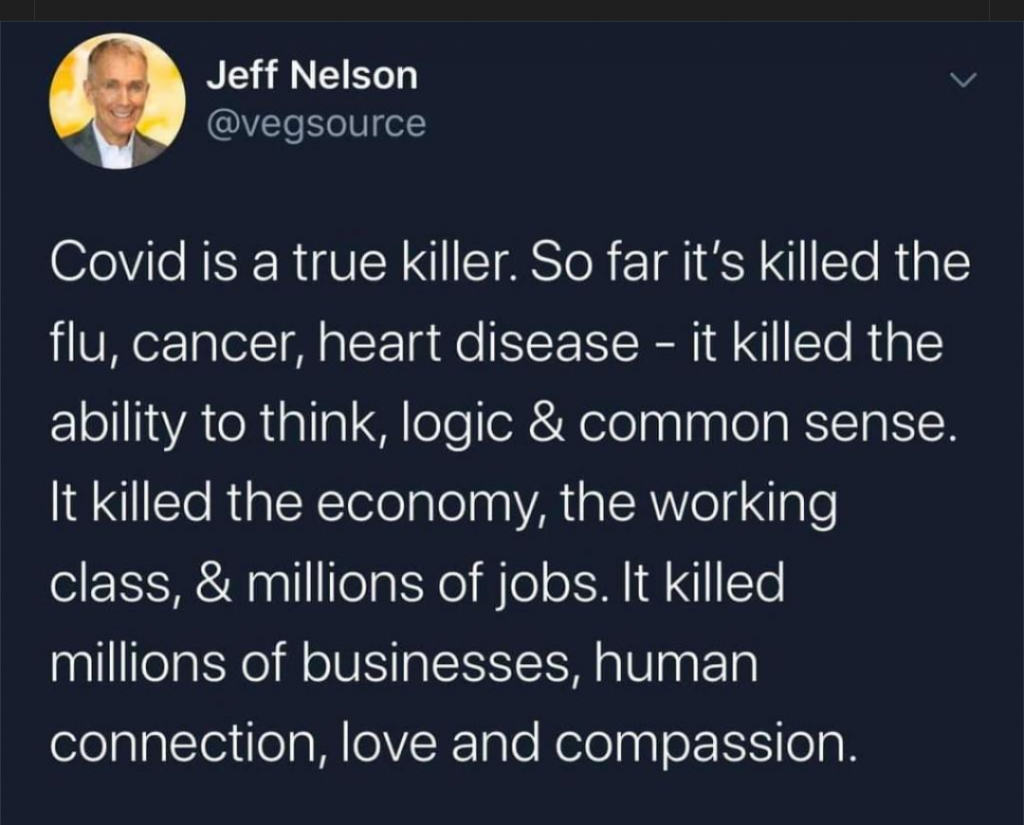Click the tweet line starting "Covid is a true killer"

510,263
